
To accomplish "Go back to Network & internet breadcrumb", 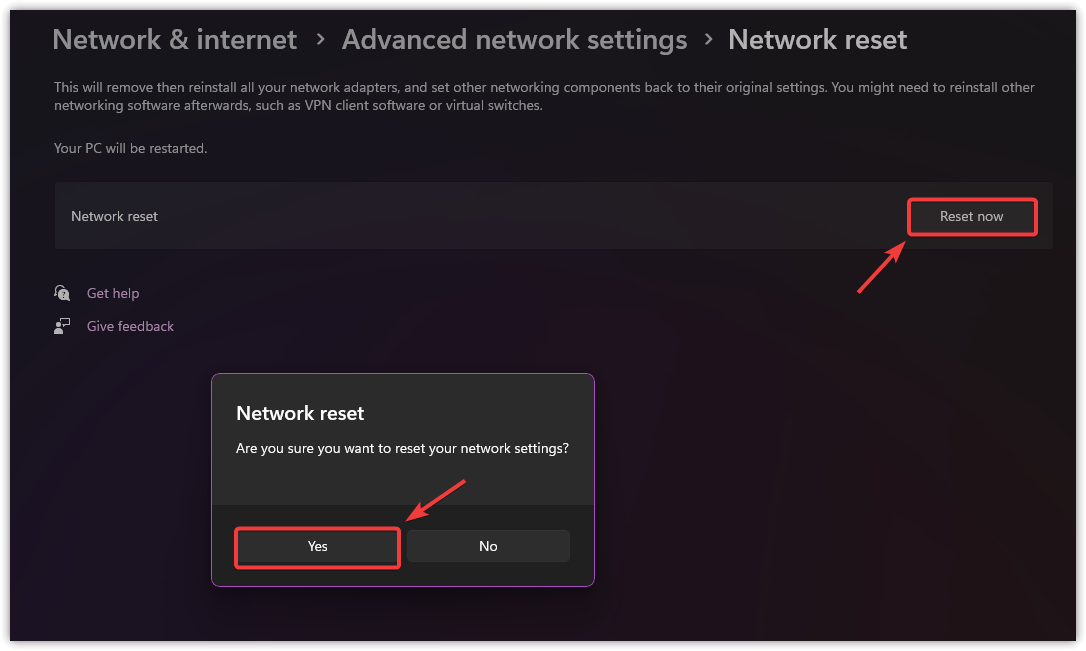I will coord(174,40).
